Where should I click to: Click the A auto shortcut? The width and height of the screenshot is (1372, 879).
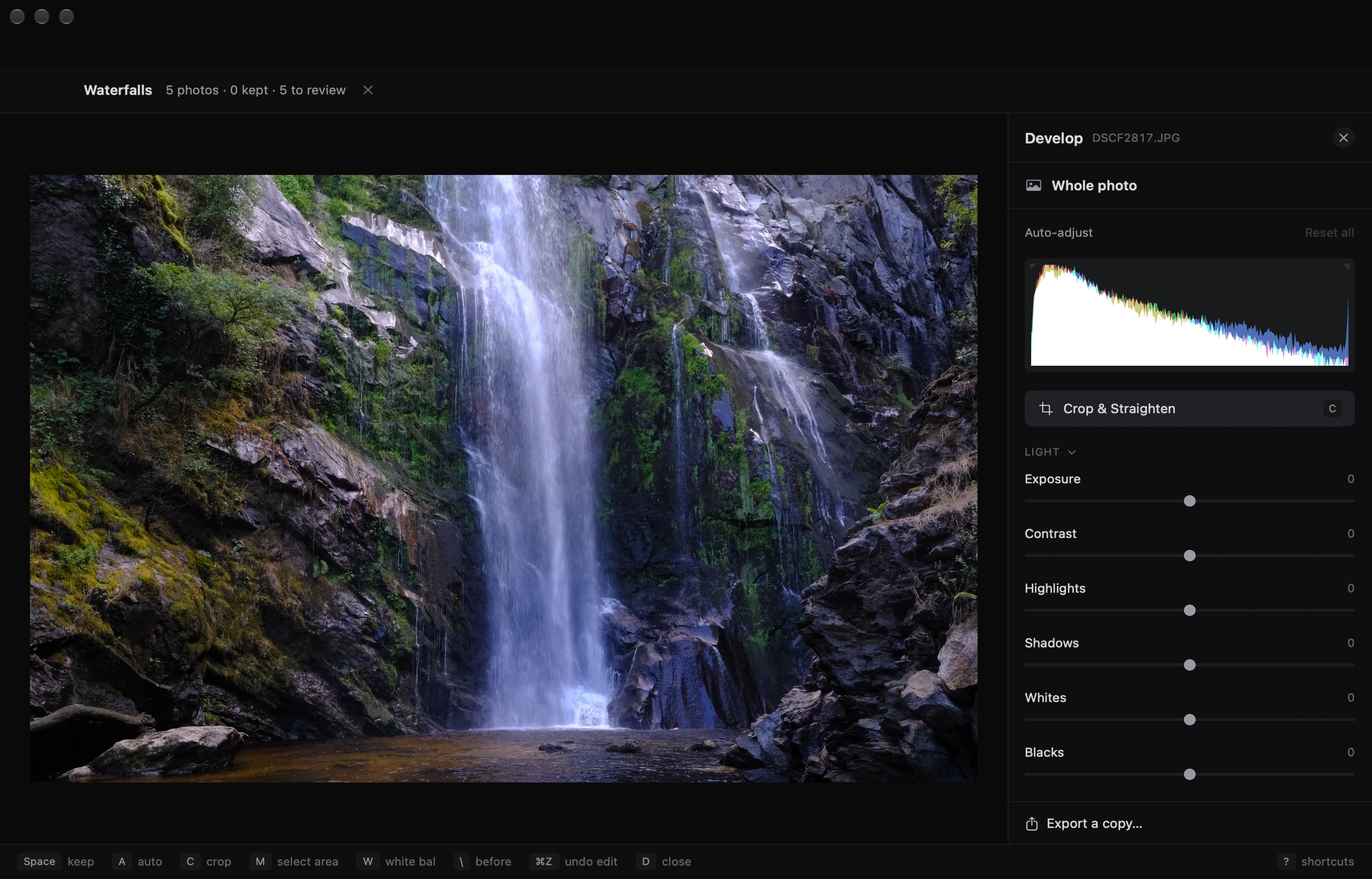pos(138,861)
